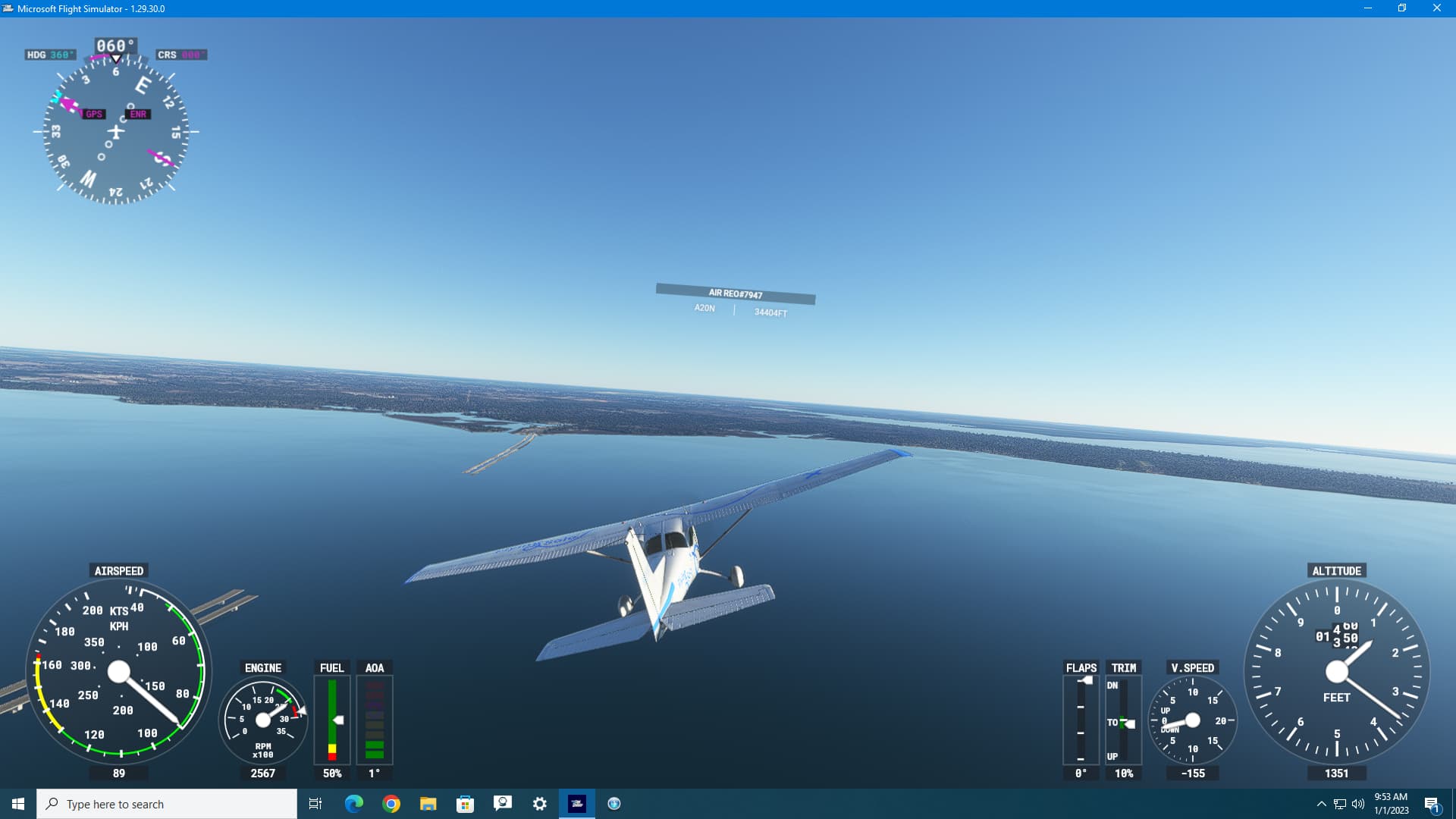Close the Flight Simulator window
The width and height of the screenshot is (1456, 819).
point(1437,8)
